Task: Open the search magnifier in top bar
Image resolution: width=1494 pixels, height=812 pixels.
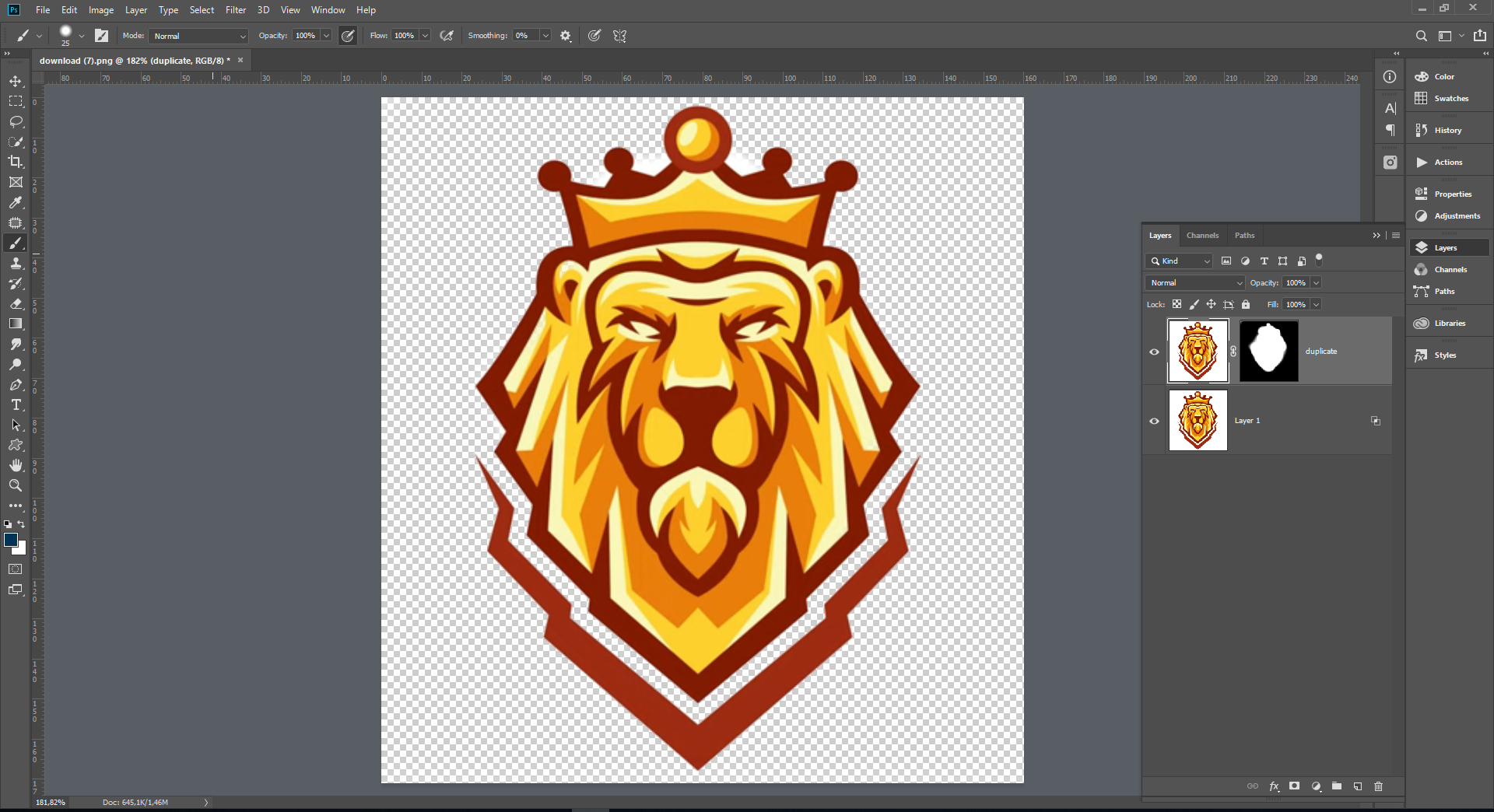Action: coord(1421,36)
